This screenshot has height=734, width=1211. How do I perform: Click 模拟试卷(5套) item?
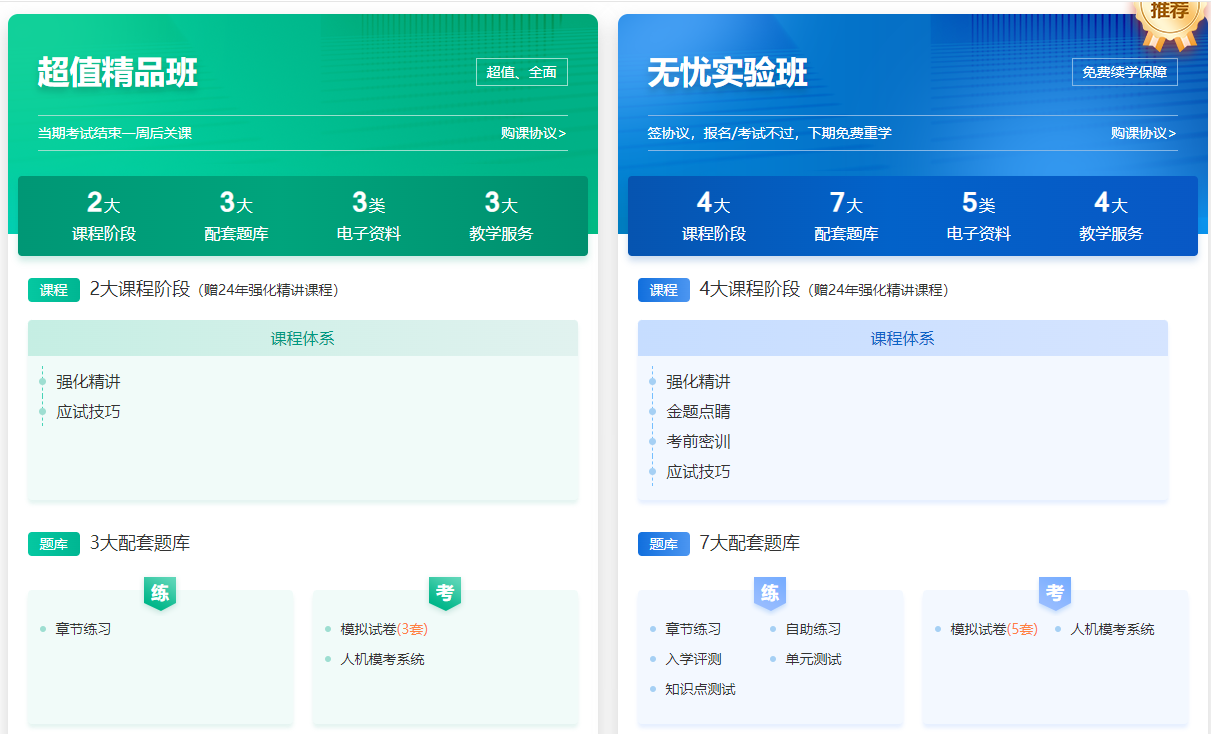(994, 629)
